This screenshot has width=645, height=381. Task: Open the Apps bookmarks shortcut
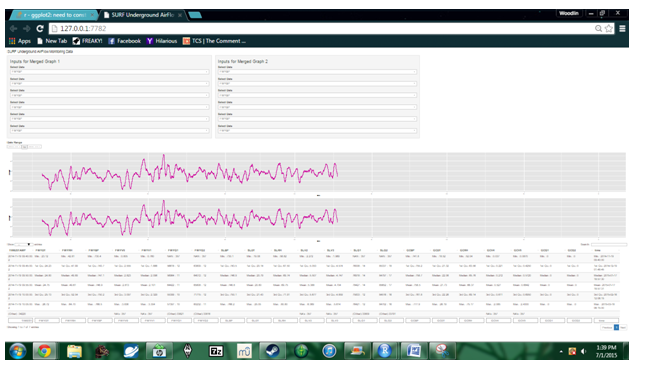coord(20,41)
